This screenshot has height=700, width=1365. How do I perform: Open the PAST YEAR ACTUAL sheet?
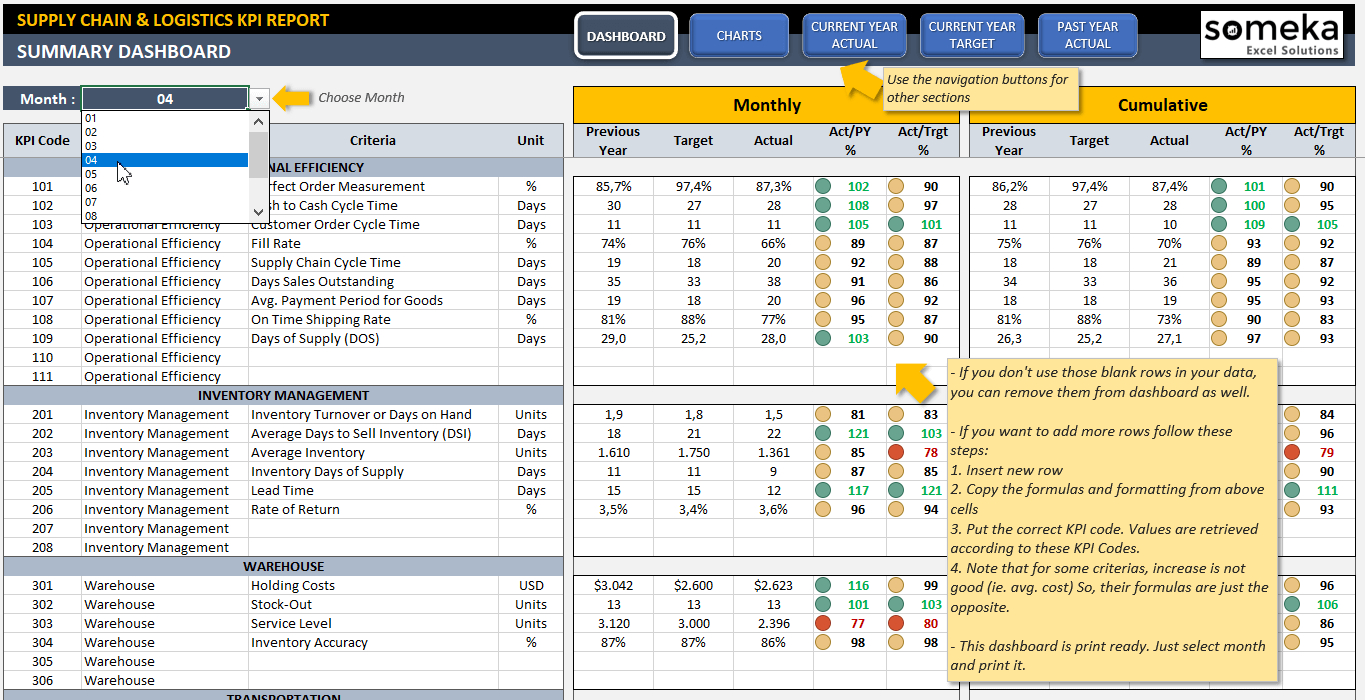1087,35
